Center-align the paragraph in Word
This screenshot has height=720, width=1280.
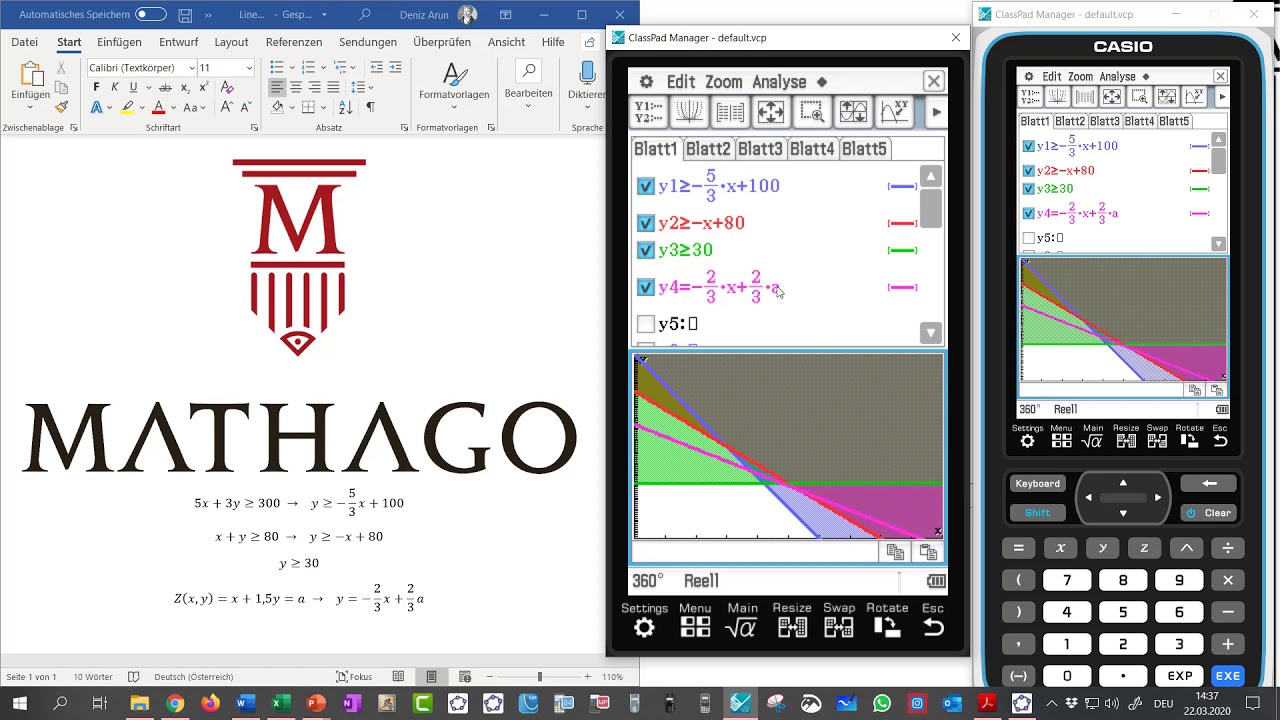[296, 88]
